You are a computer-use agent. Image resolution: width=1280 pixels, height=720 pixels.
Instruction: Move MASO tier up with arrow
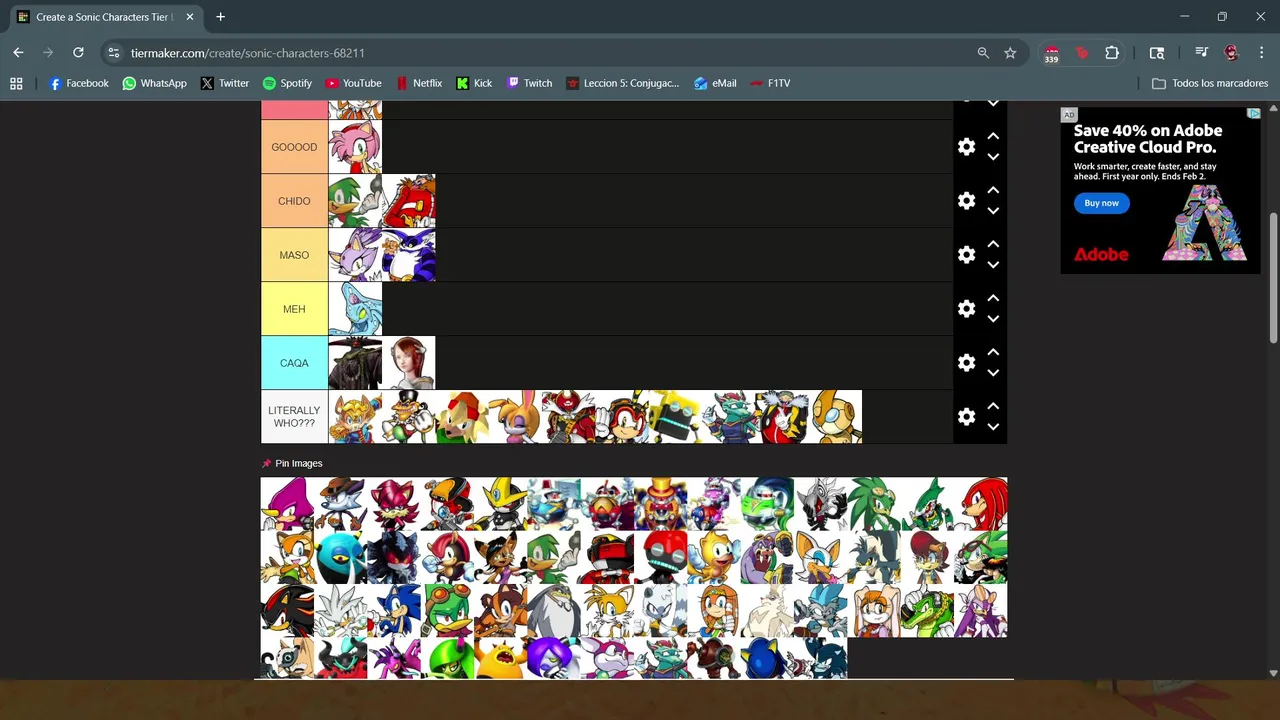tap(993, 244)
